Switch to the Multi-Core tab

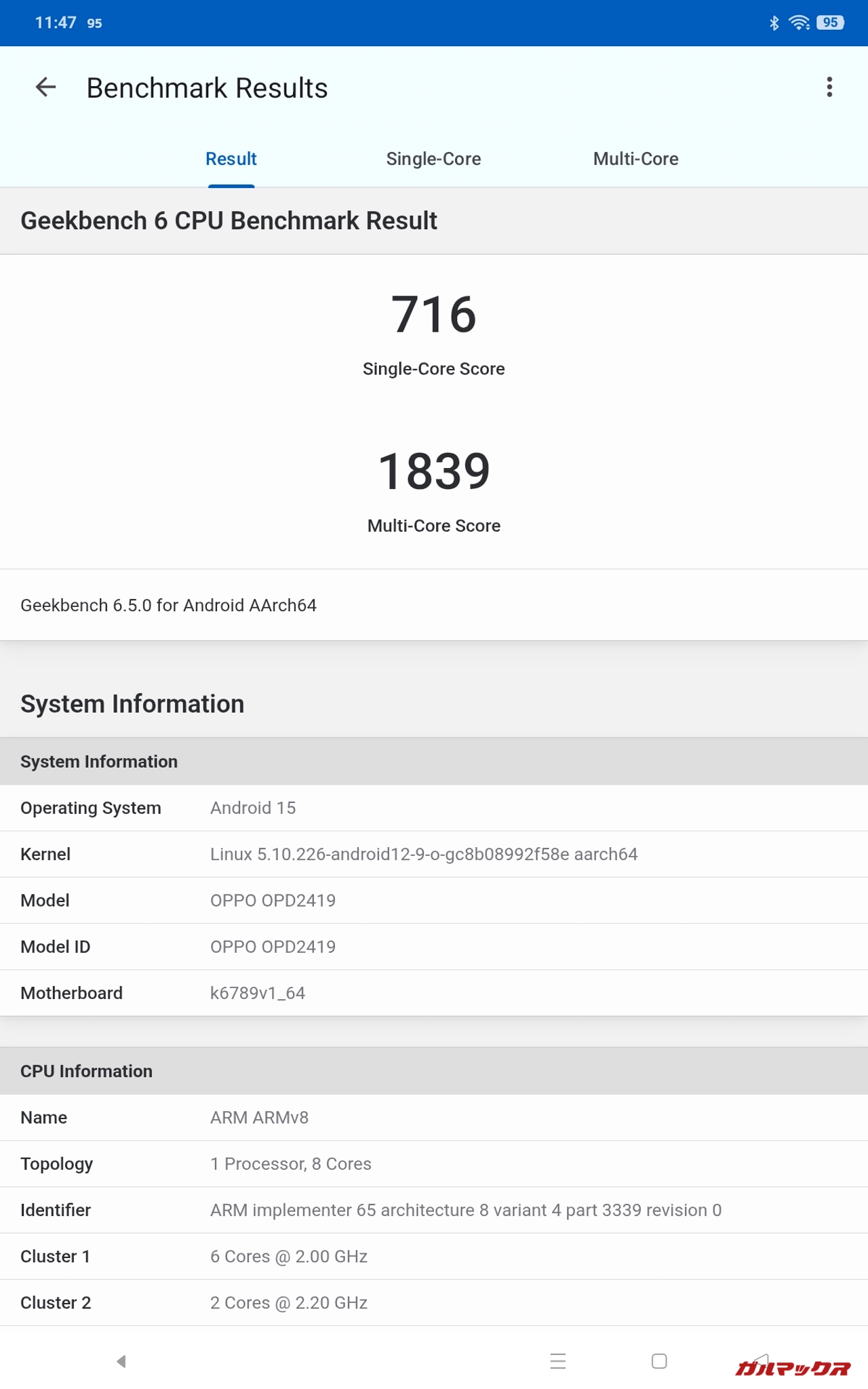635,159
